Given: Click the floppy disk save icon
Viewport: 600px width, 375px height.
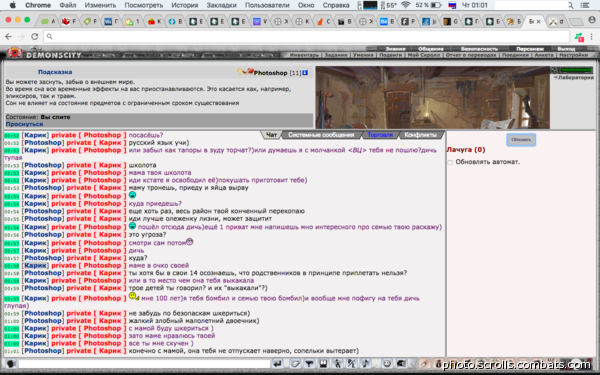Looking at the screenshot, I should [323, 364].
